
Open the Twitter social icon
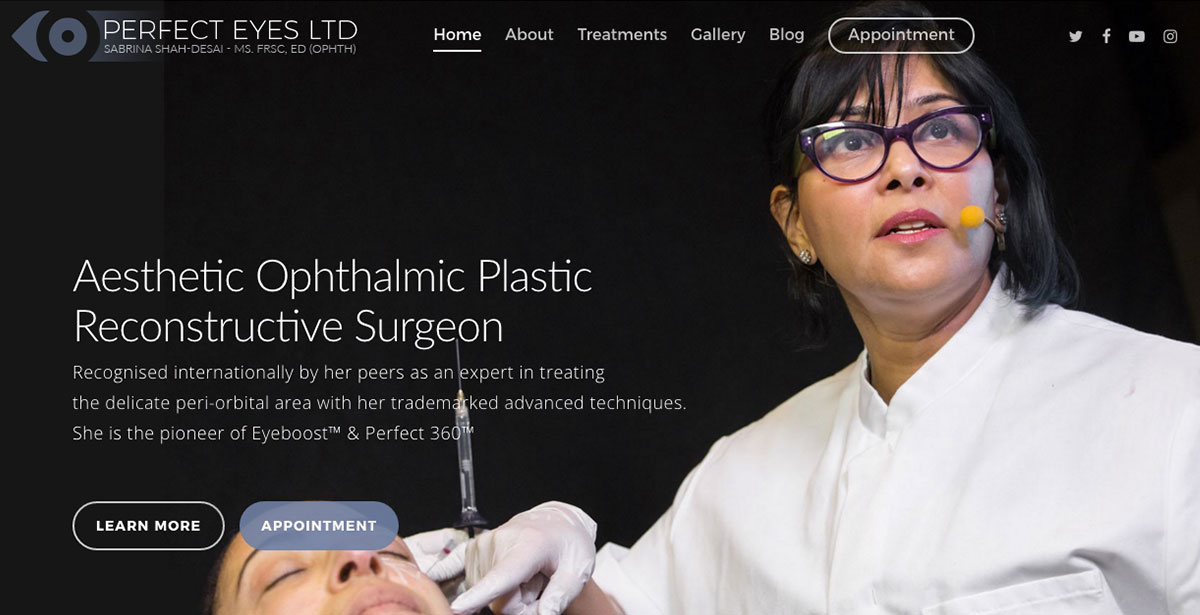1075,36
